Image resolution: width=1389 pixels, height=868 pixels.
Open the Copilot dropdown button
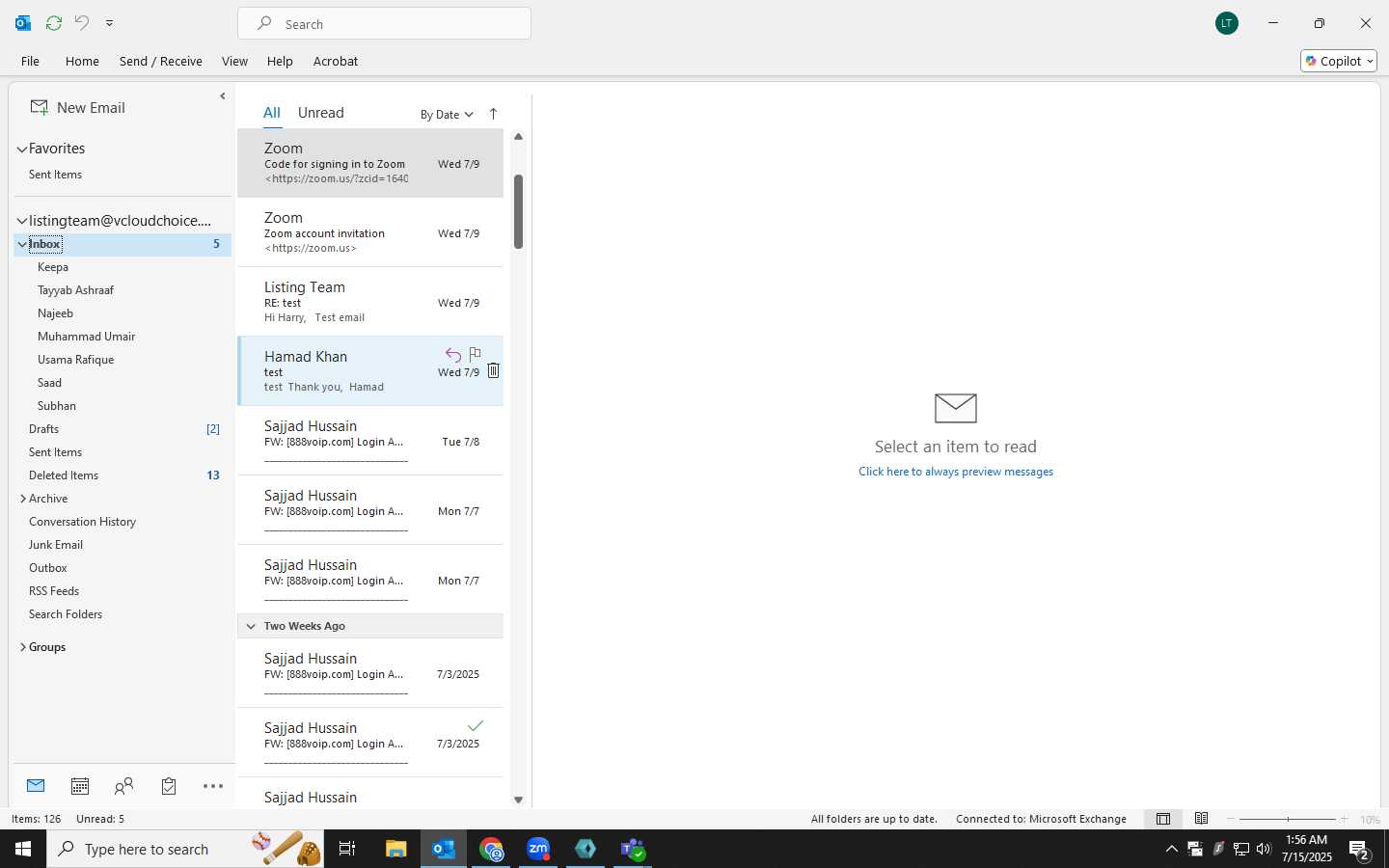click(x=1339, y=61)
